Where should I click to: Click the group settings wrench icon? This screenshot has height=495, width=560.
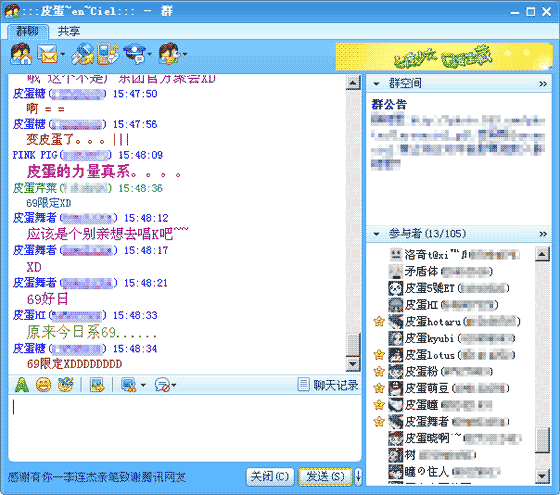point(169,54)
